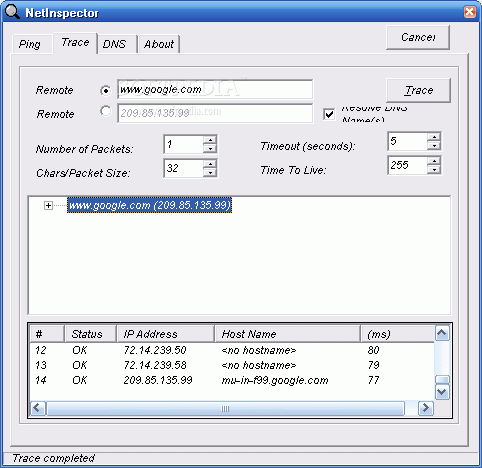Start the trace with the Trace button
This screenshot has height=468, width=482.
tap(418, 90)
